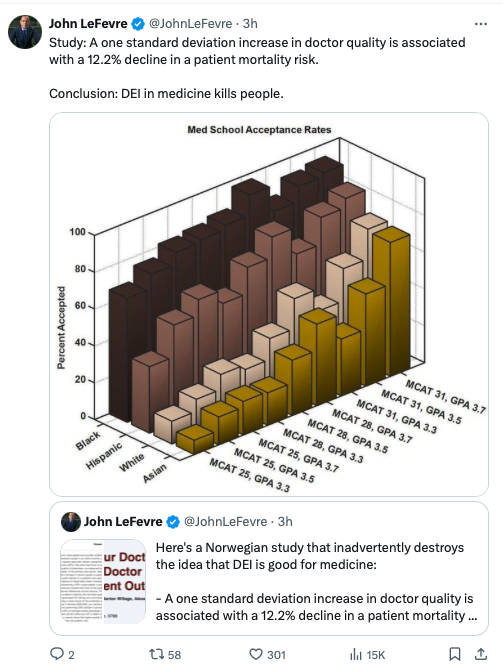
Task: Repost the tweet using the retweet icon
Action: [156, 654]
